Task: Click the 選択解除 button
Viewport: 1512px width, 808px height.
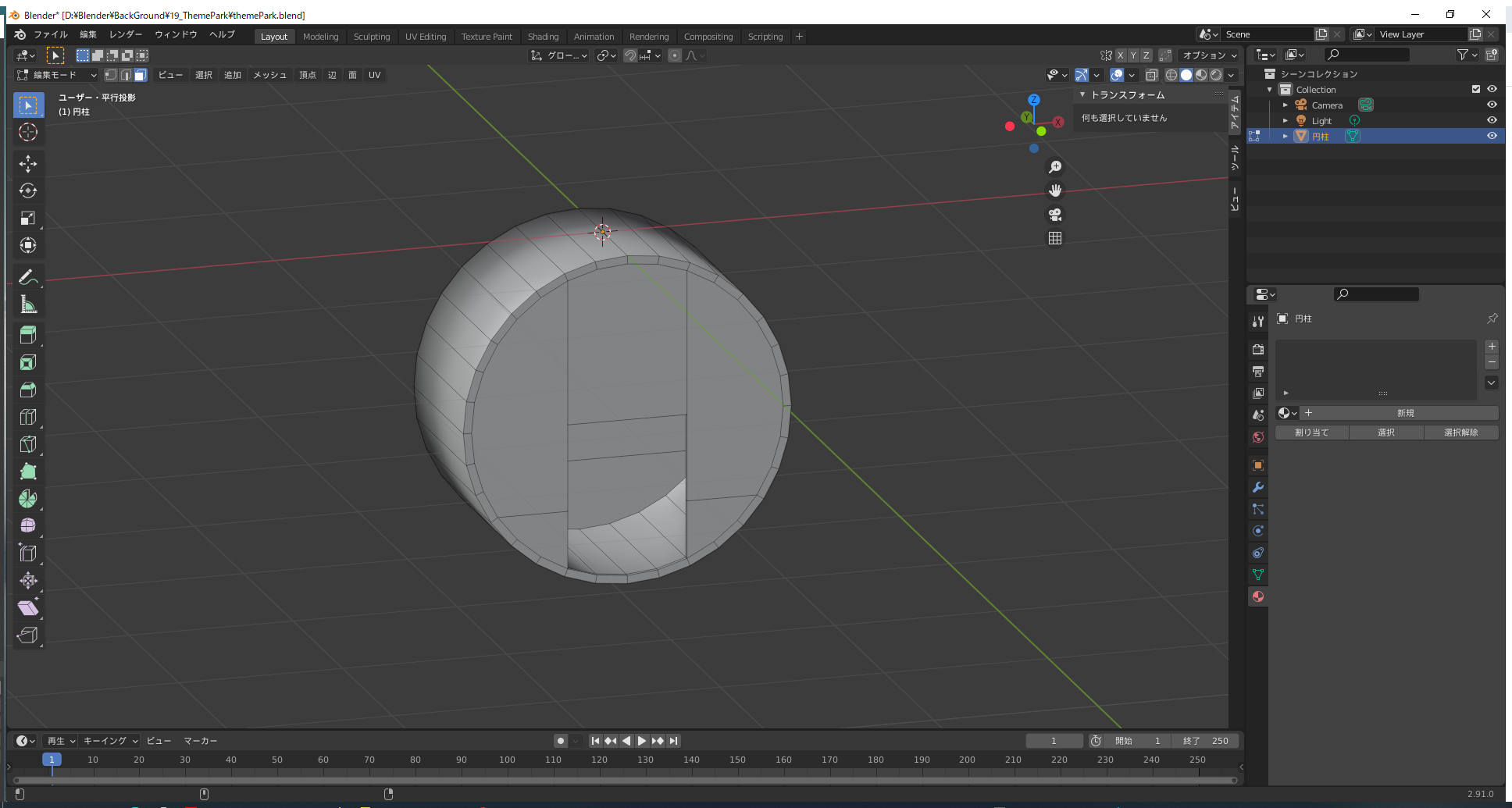Action: [1460, 432]
